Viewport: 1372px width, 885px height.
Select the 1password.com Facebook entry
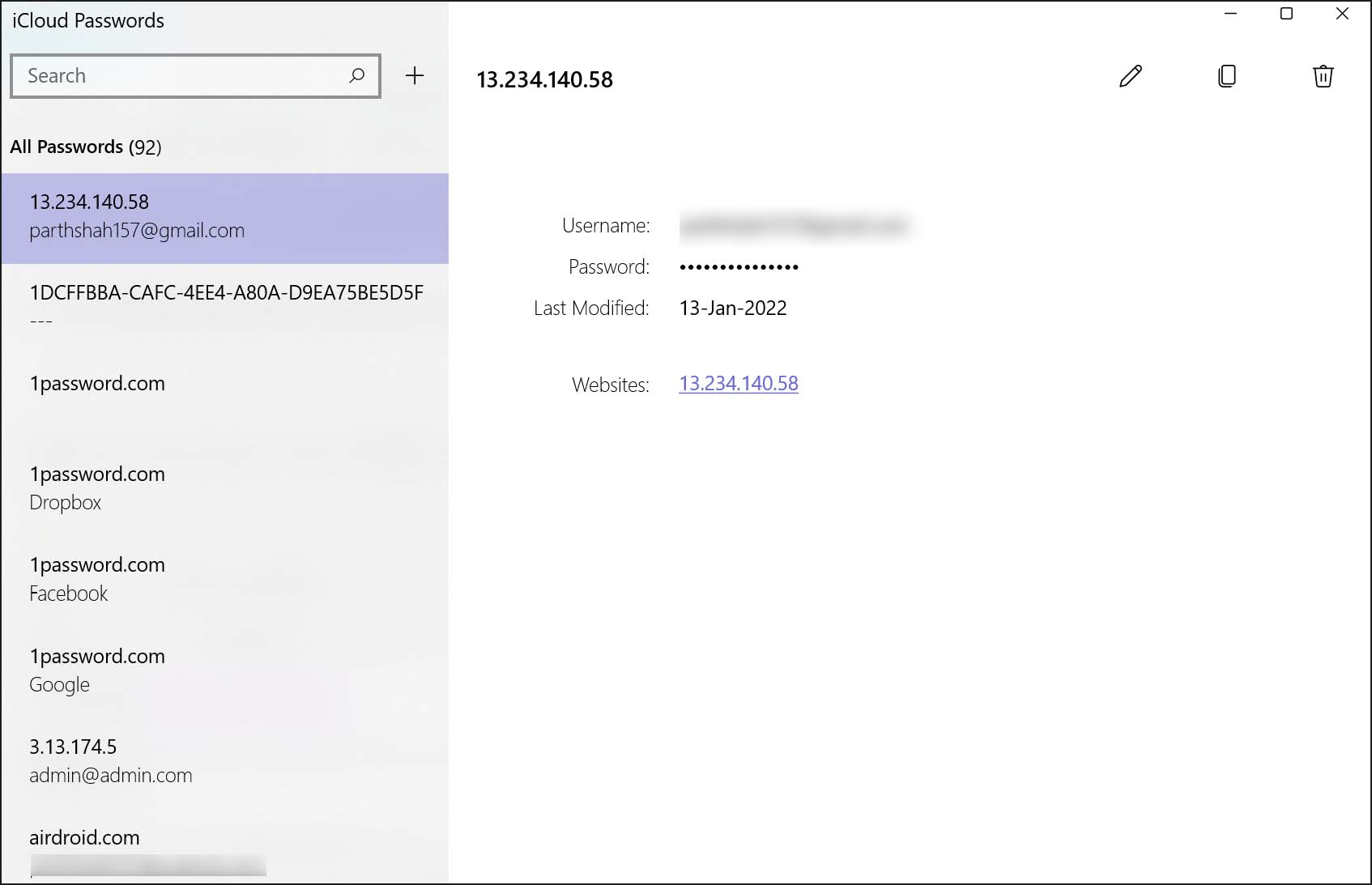click(224, 579)
